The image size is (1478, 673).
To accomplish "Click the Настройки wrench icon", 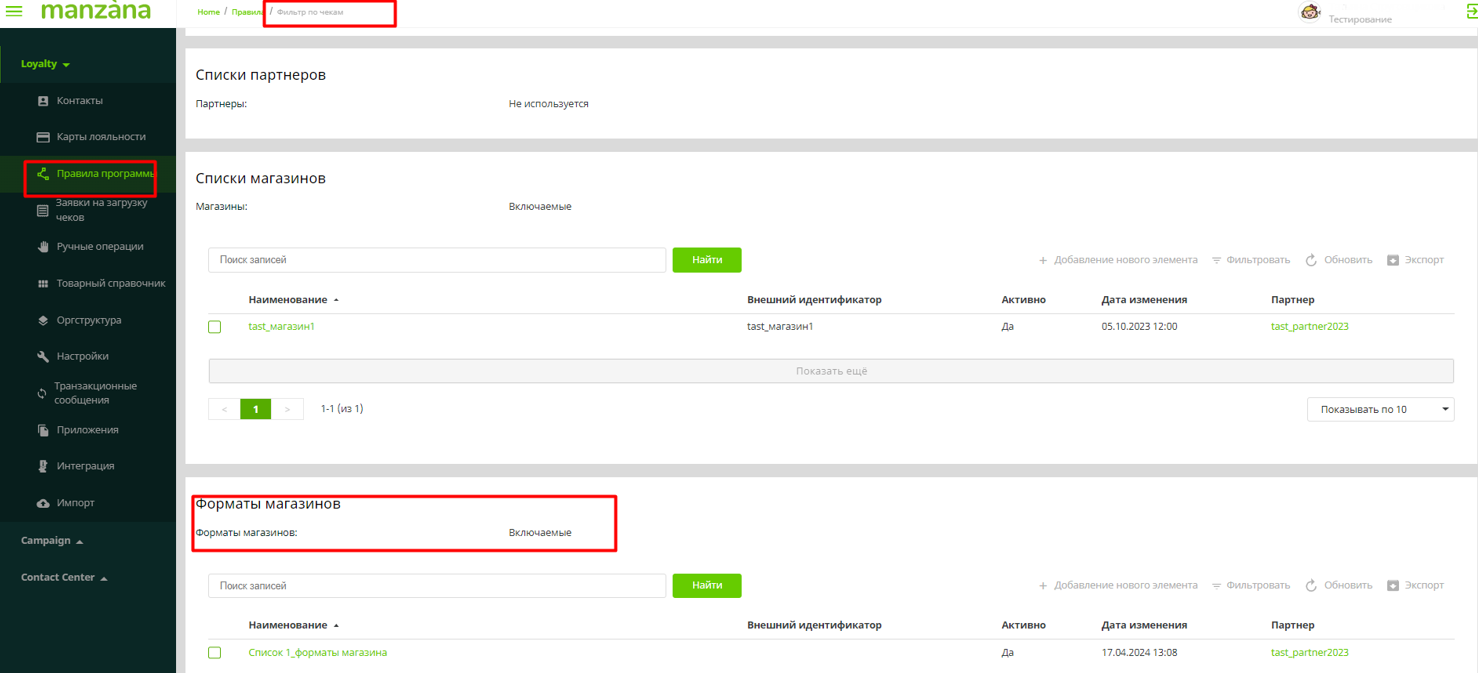I will pos(43,357).
